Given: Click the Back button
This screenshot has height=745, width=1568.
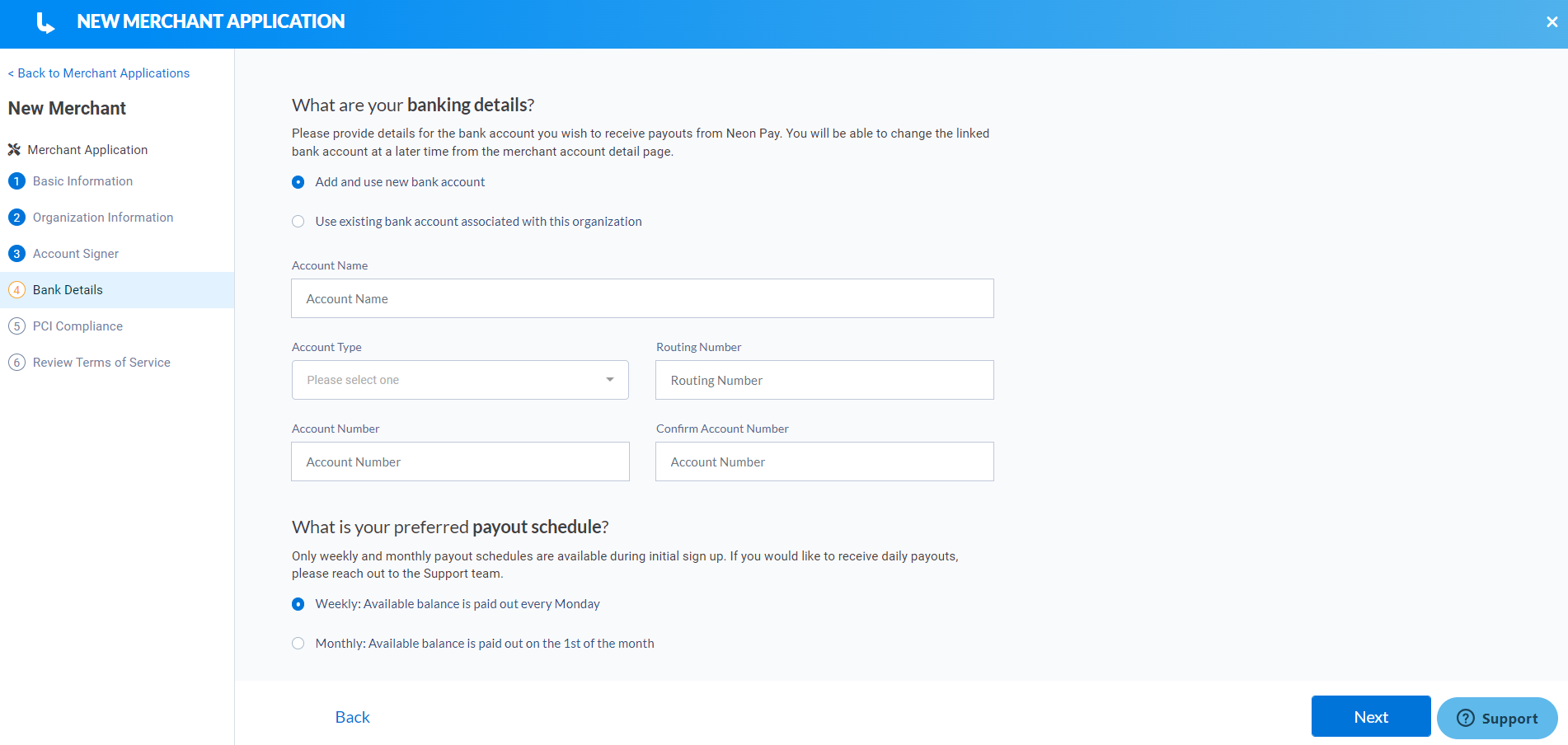Looking at the screenshot, I should 352,716.
